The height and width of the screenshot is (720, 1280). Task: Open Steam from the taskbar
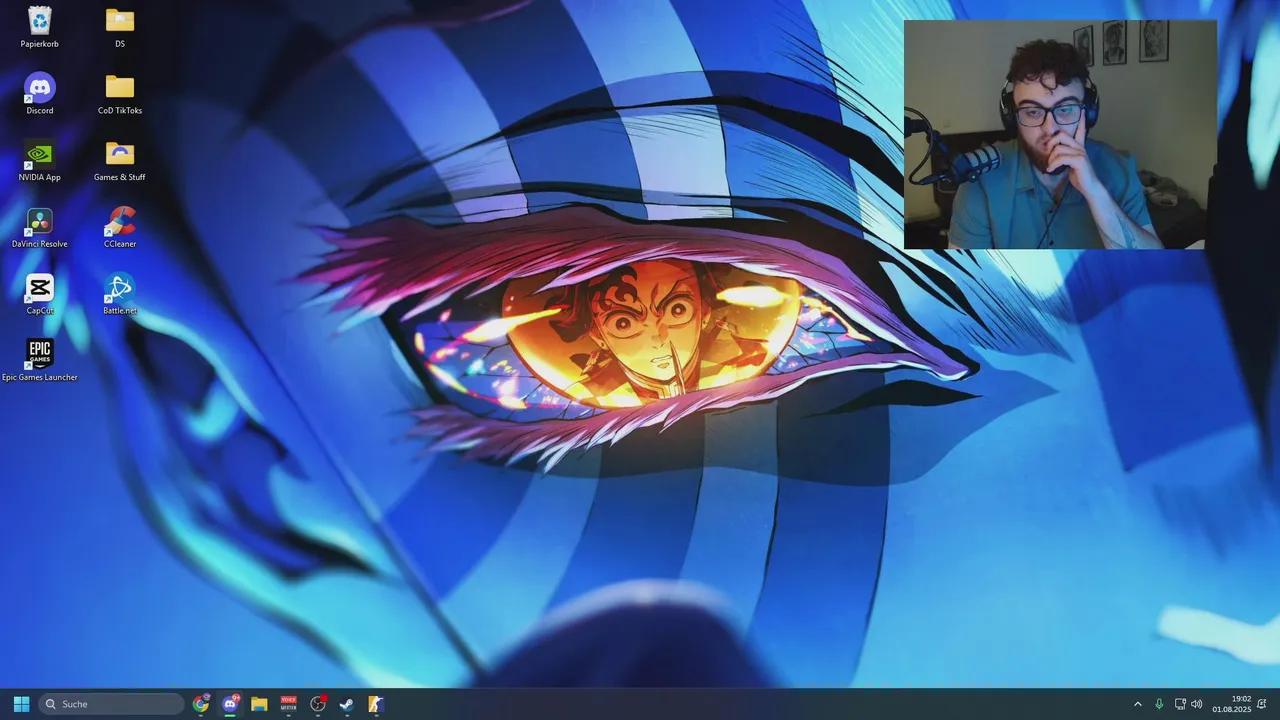click(x=346, y=704)
